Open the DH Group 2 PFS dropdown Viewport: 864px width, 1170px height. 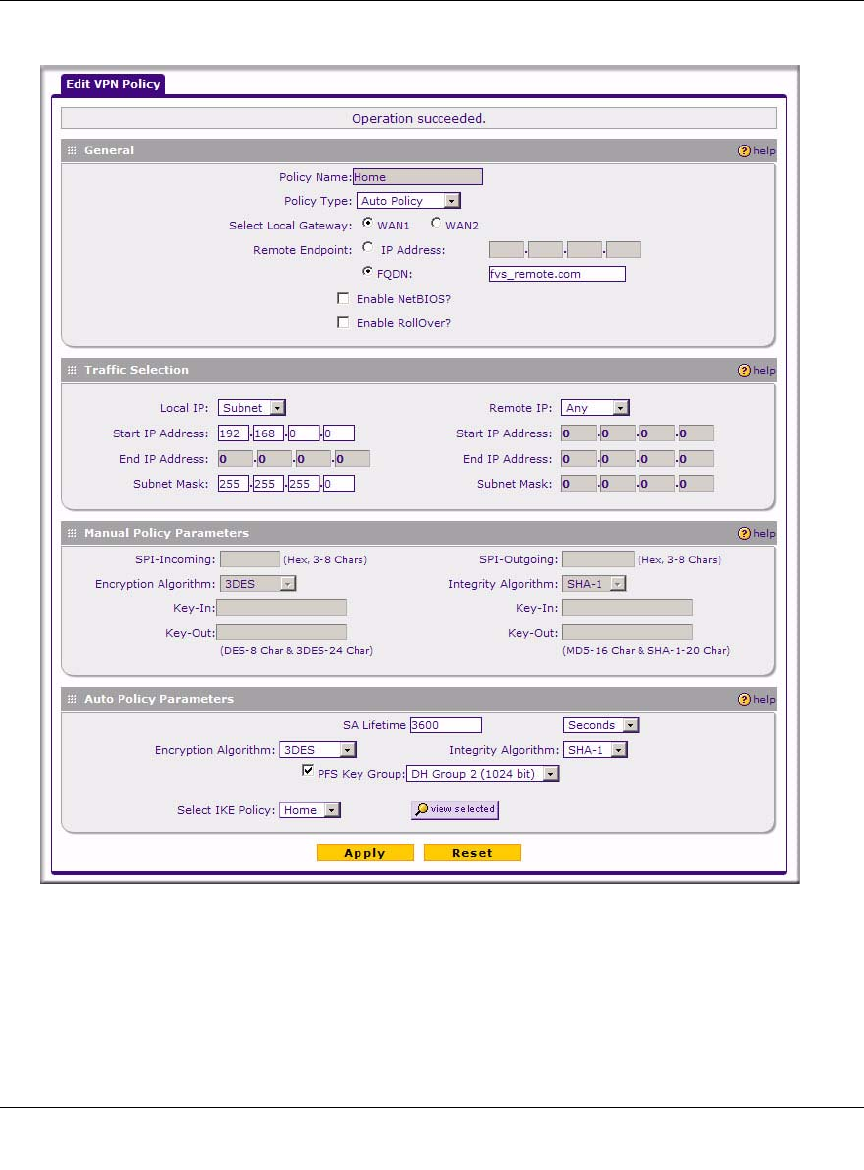click(483, 775)
